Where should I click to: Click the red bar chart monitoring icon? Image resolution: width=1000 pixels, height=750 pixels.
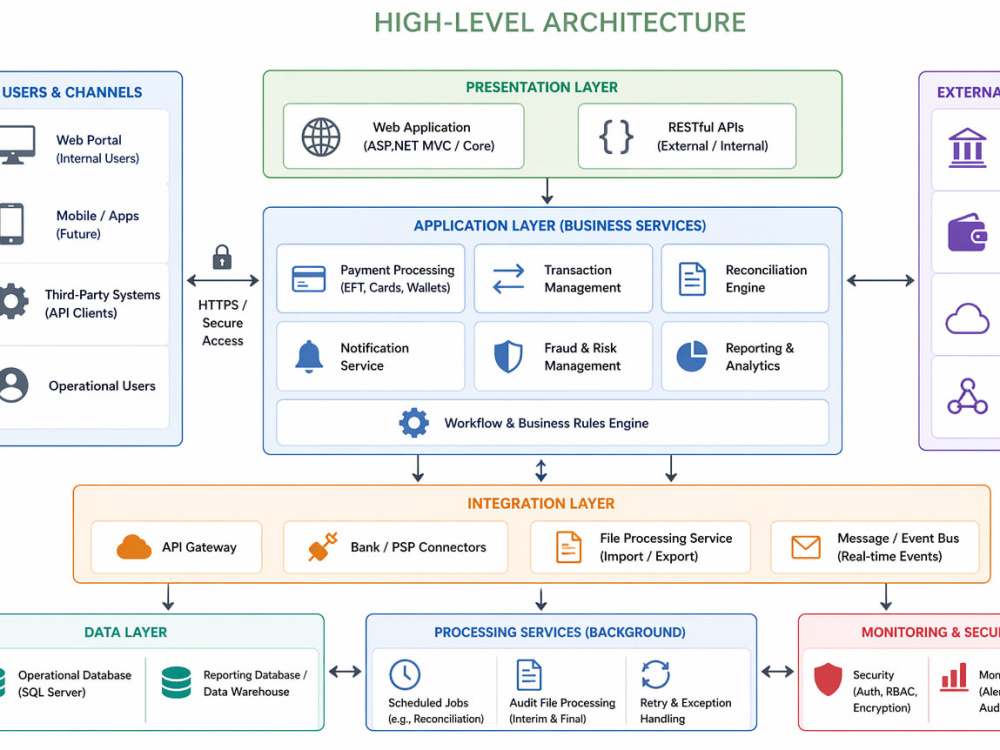(955, 677)
